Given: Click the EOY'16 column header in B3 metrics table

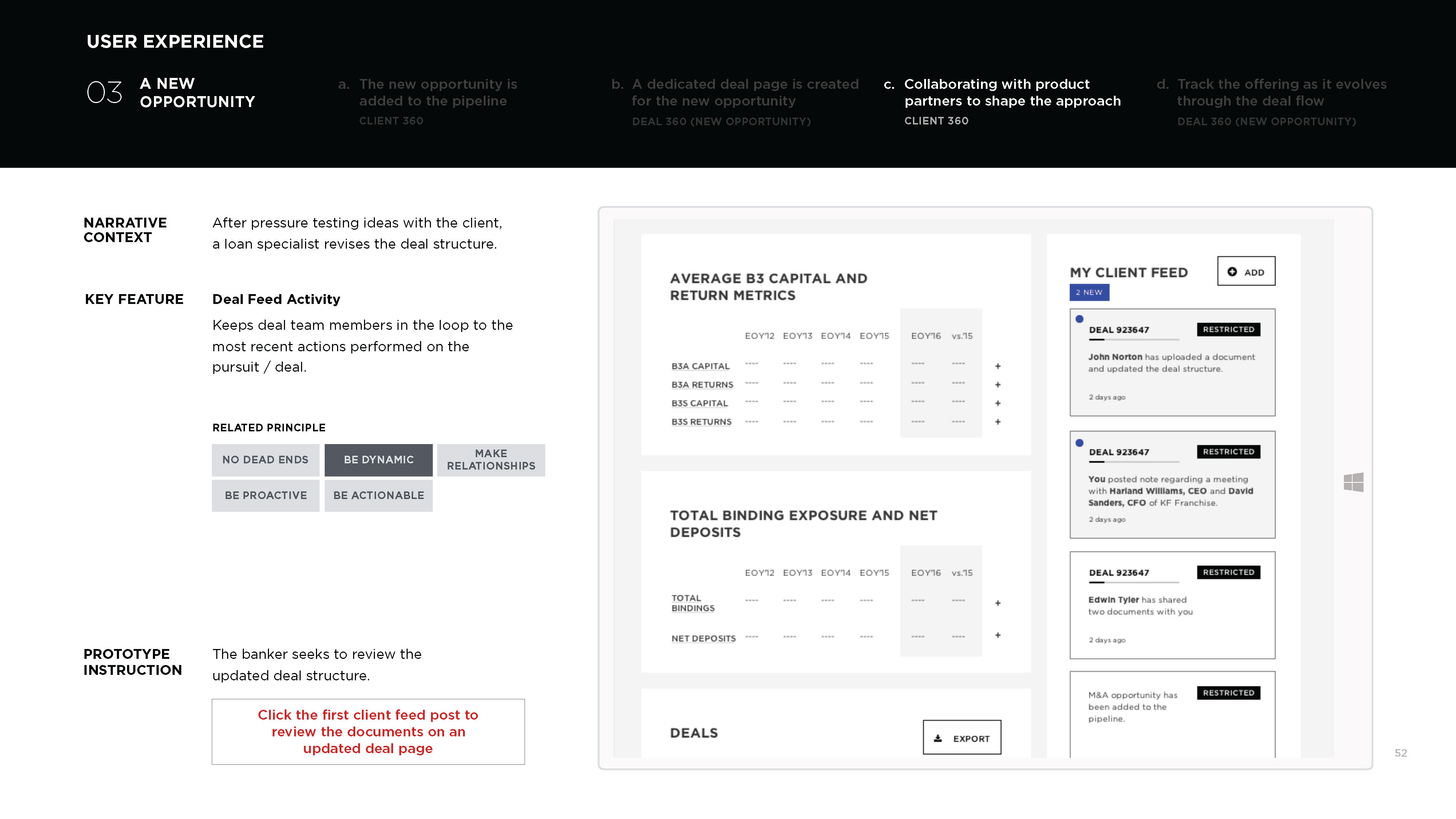Looking at the screenshot, I should (926, 336).
